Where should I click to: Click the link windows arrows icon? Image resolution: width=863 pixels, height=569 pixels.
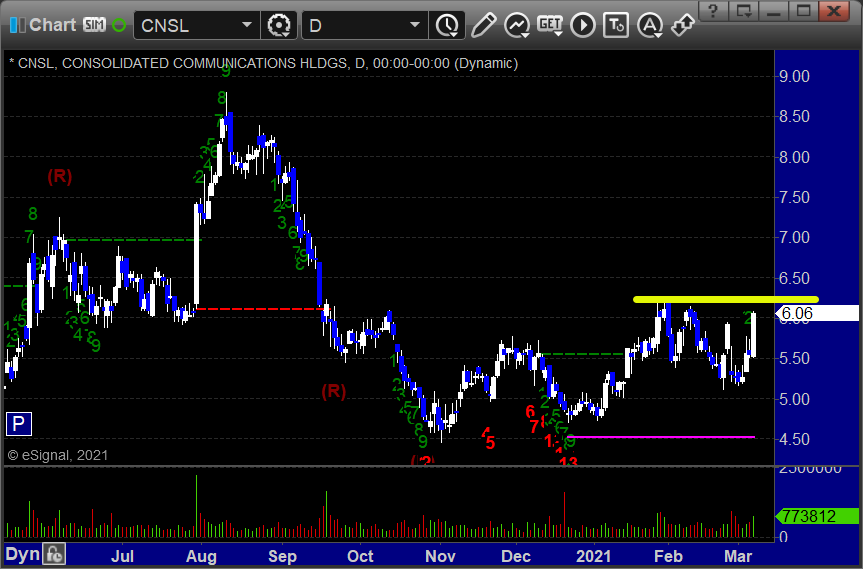point(683,25)
